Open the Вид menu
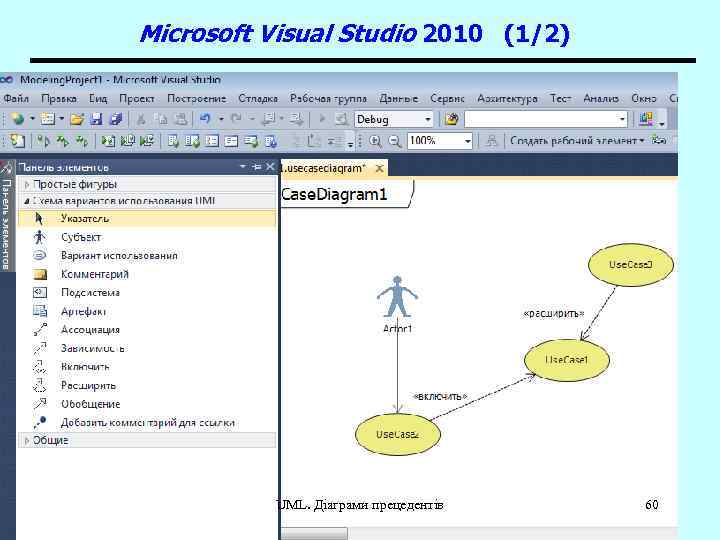 (x=98, y=99)
